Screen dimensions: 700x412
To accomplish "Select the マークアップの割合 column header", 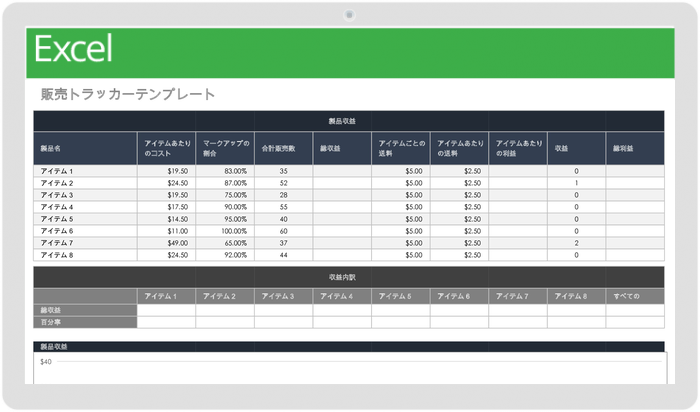I will 225,148.
